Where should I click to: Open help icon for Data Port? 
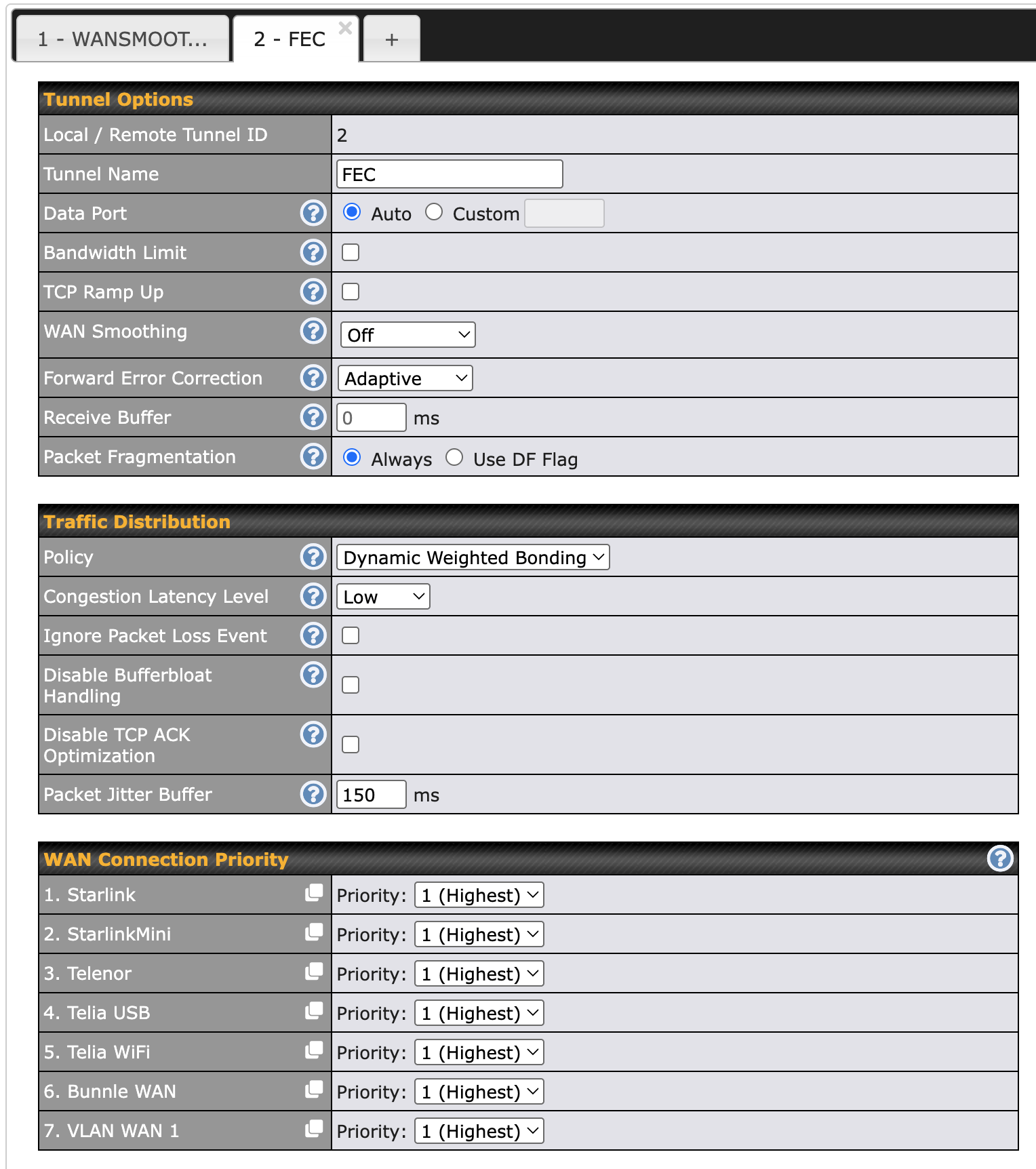(313, 213)
